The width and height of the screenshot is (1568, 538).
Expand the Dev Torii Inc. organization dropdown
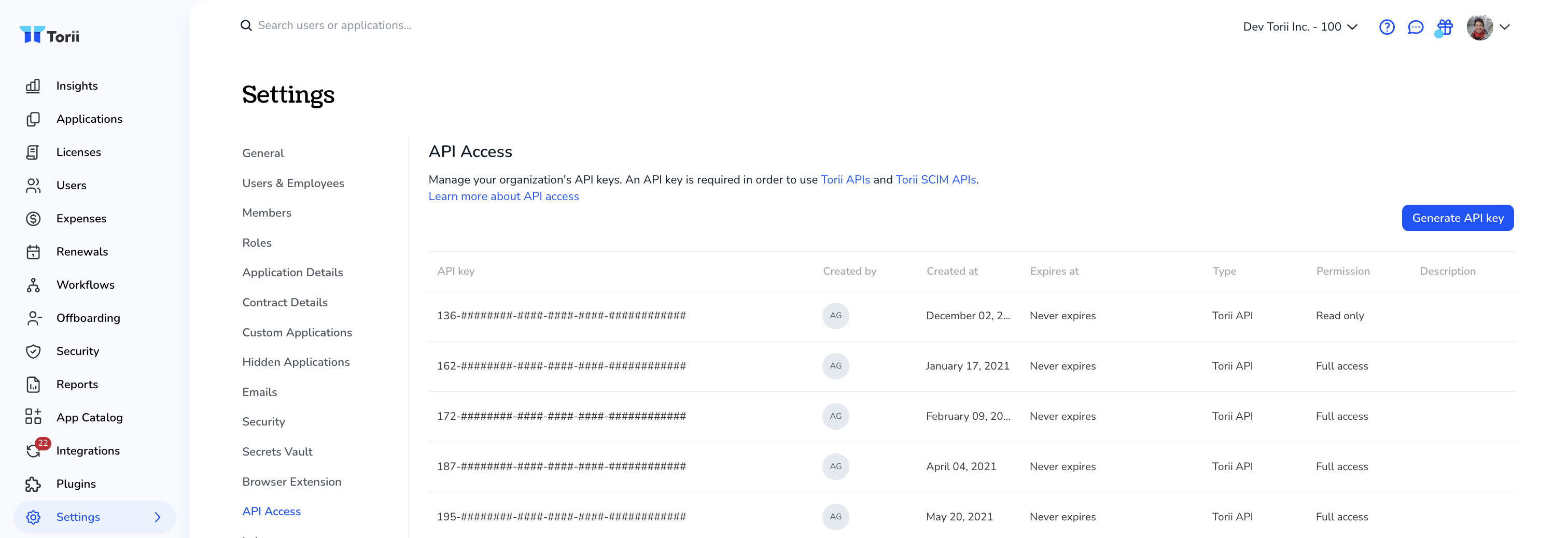[1300, 27]
